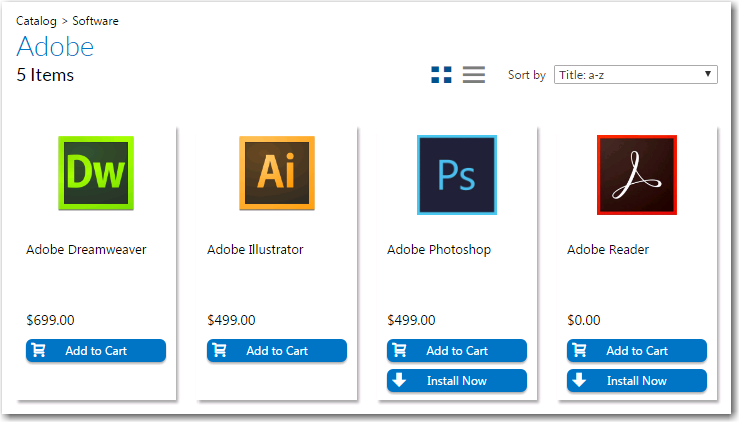The width and height of the screenshot is (739, 422).
Task: Click the Adobe Illustrator product icon
Action: tap(277, 173)
